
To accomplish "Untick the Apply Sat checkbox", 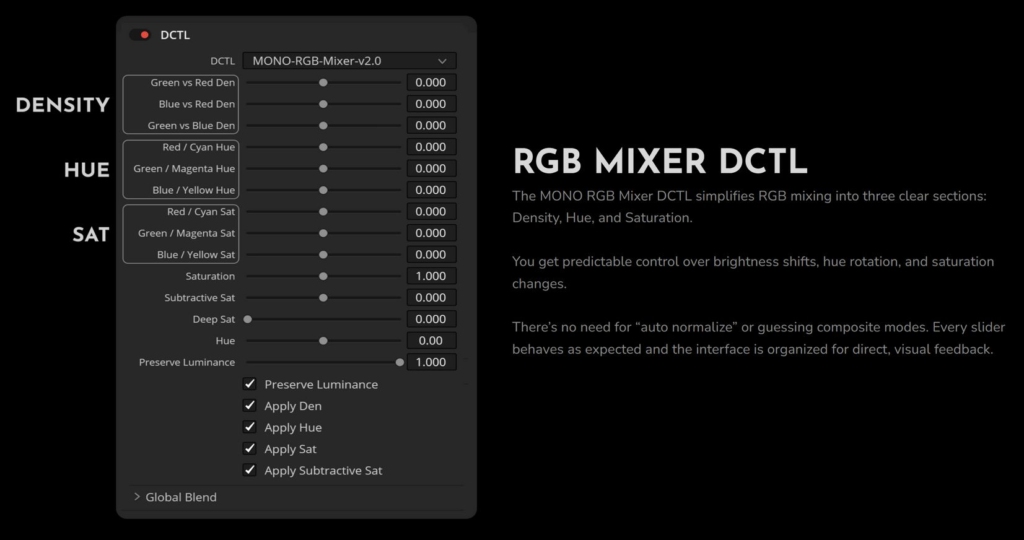I will pyautogui.click(x=249, y=449).
